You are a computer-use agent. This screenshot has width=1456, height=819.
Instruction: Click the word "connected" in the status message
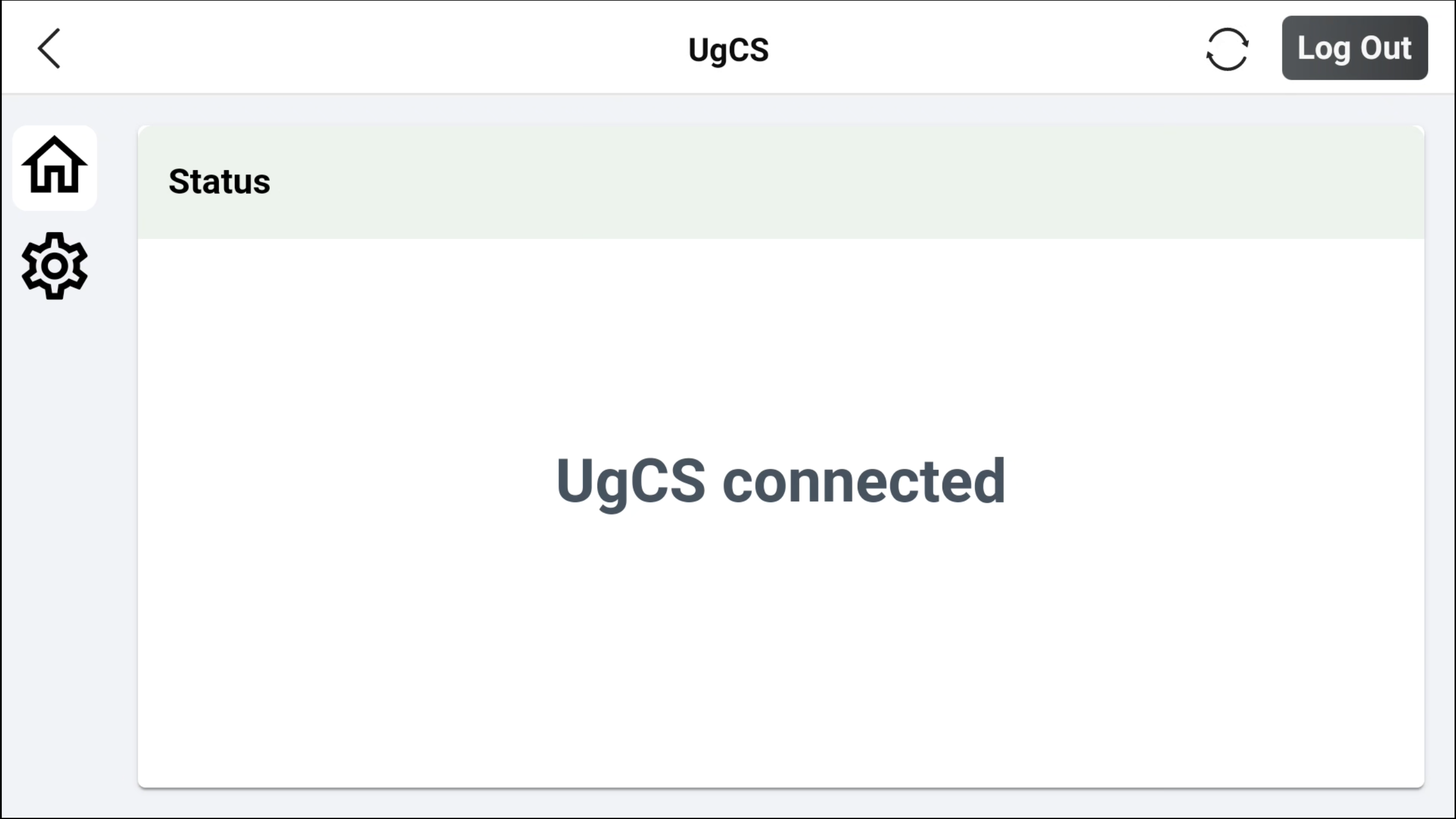point(863,481)
